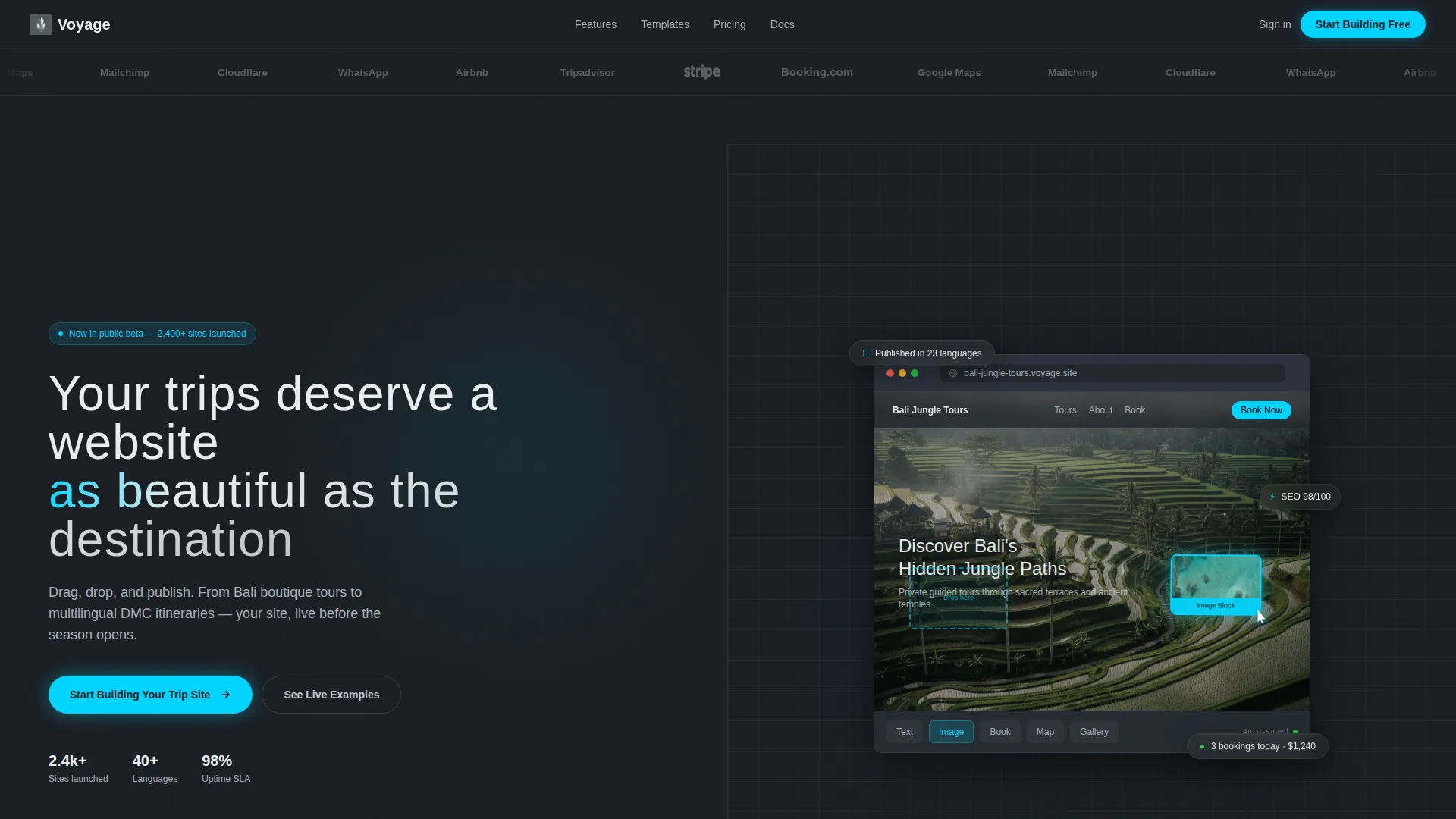The image size is (1456, 819).
Task: Click Discover Bali's Hidden Jungle Paths heading
Action: tap(982, 557)
